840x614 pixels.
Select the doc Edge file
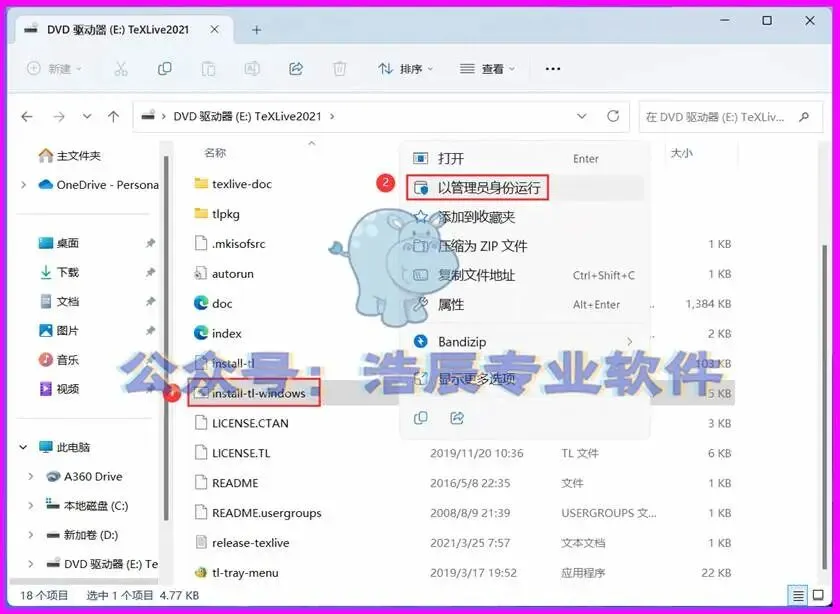[213, 303]
